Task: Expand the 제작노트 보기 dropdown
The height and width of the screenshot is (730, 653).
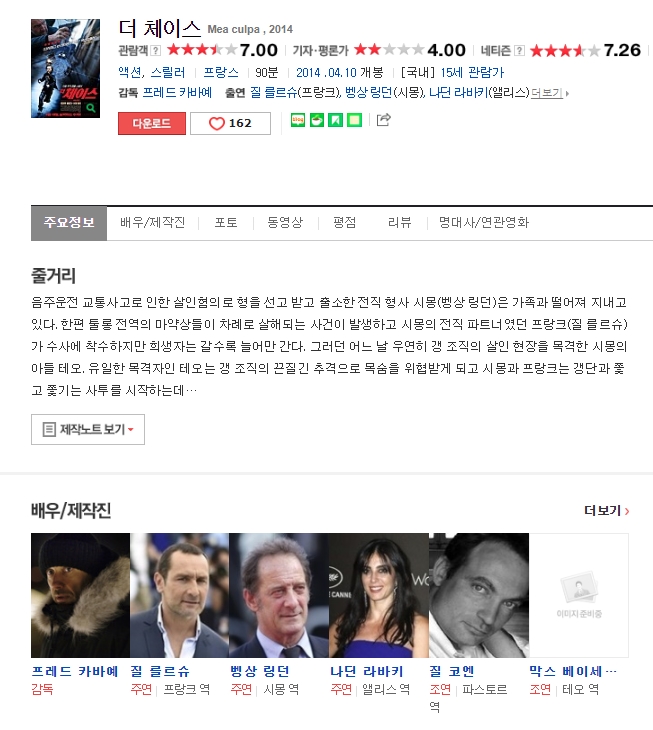Action: [x=88, y=429]
